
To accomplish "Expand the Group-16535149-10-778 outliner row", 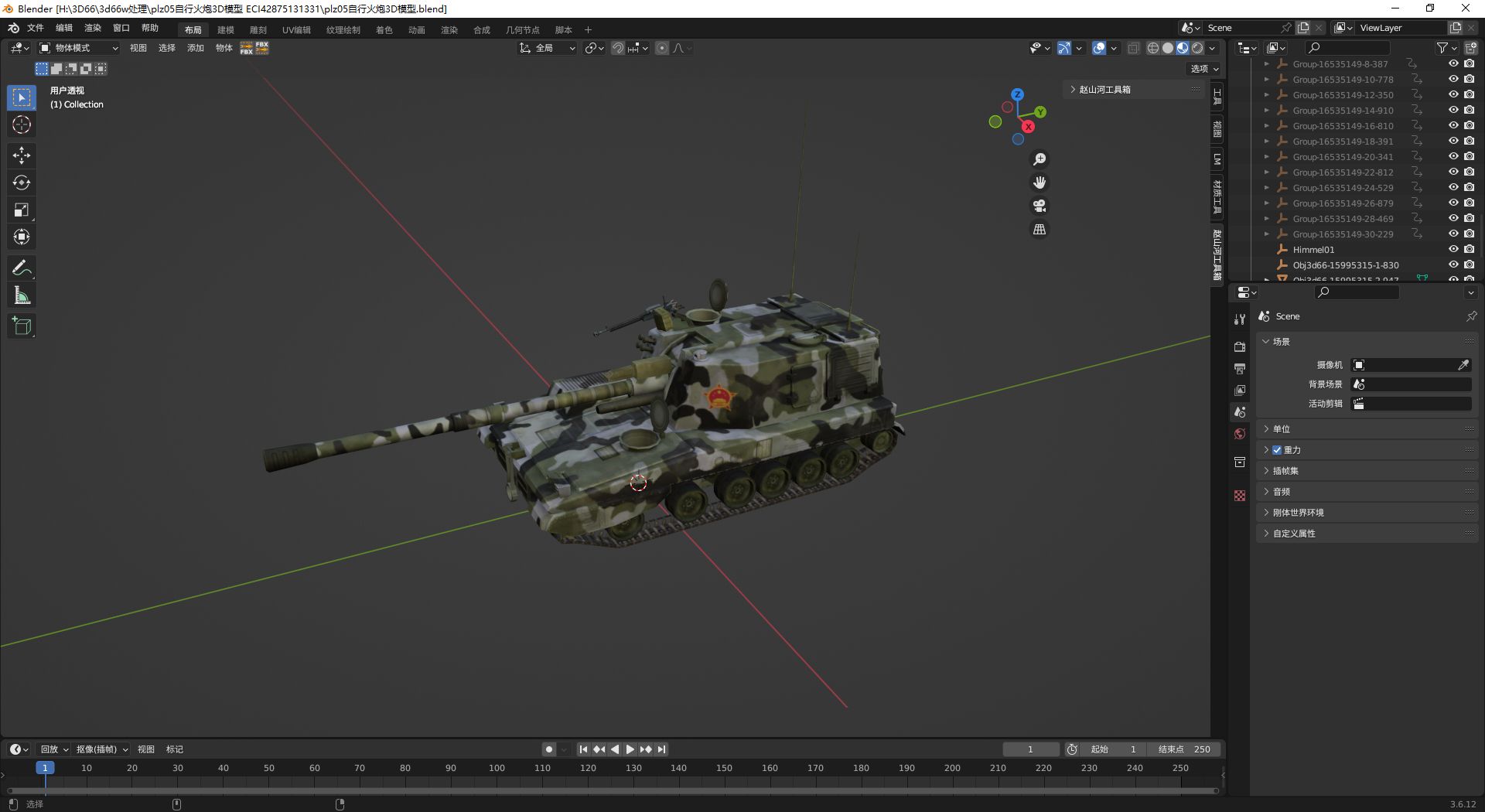I will (1266, 80).
